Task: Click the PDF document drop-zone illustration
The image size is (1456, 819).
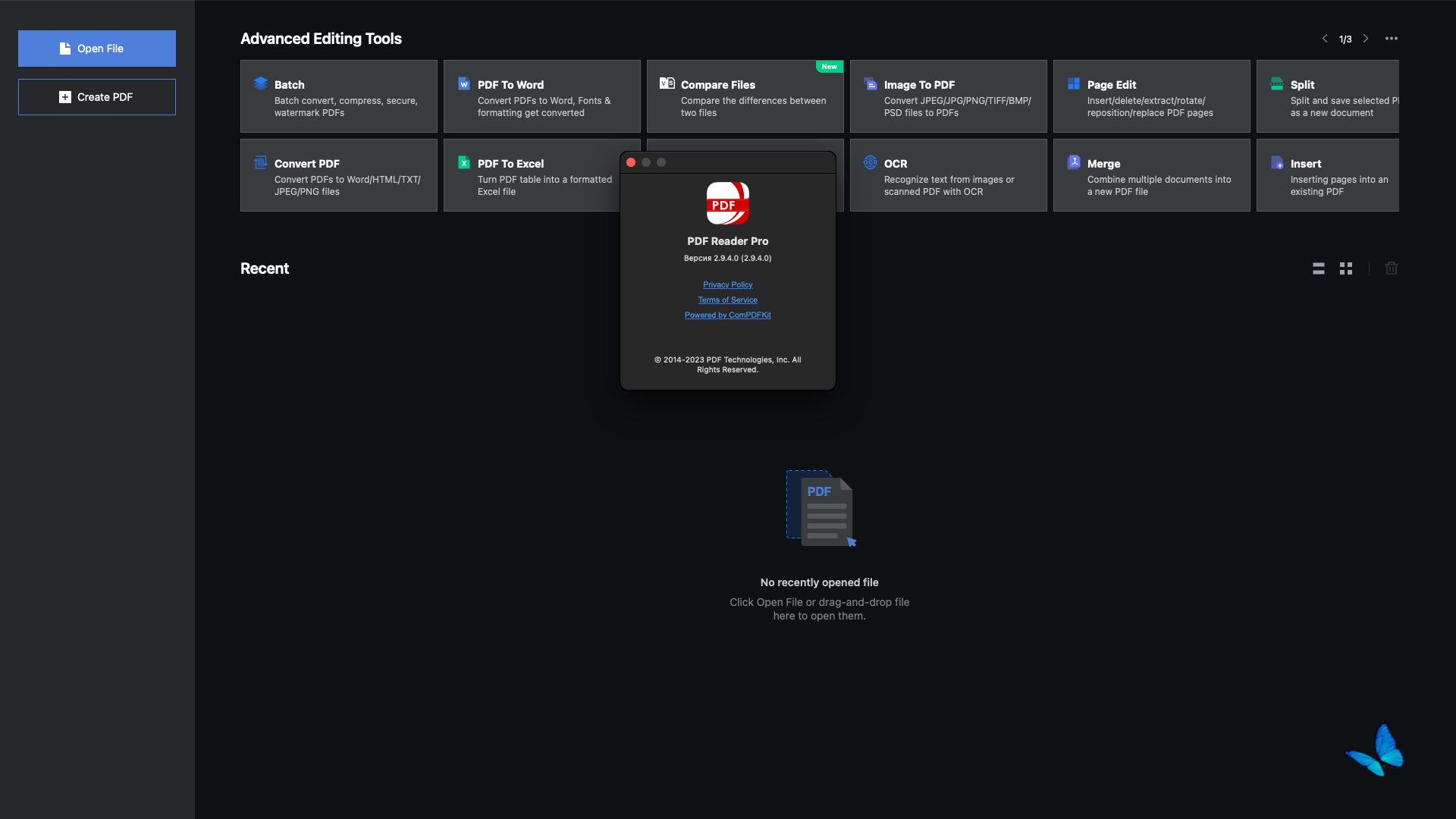Action: coord(821,508)
